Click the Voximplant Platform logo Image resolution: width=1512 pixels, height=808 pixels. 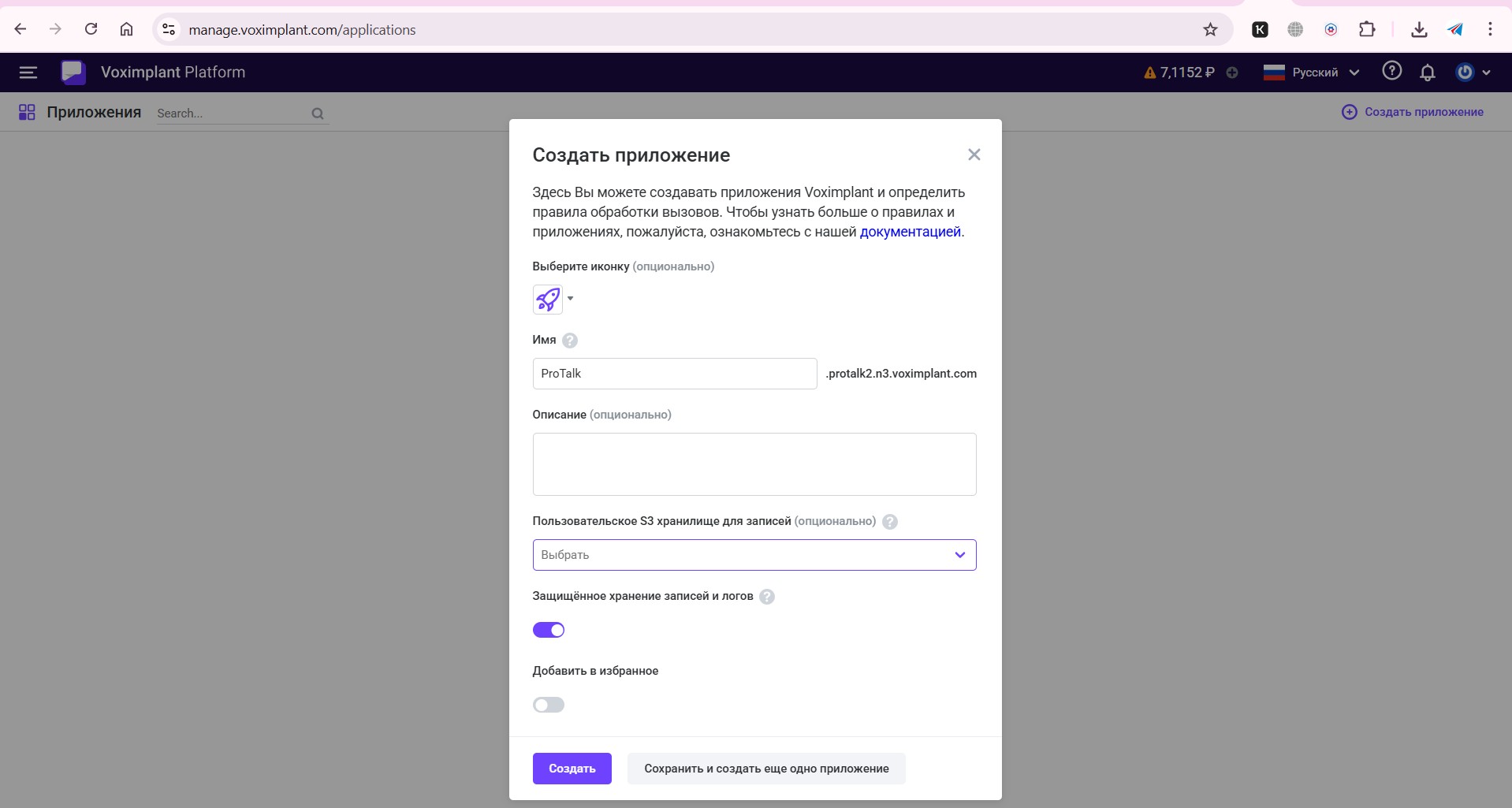73,73
